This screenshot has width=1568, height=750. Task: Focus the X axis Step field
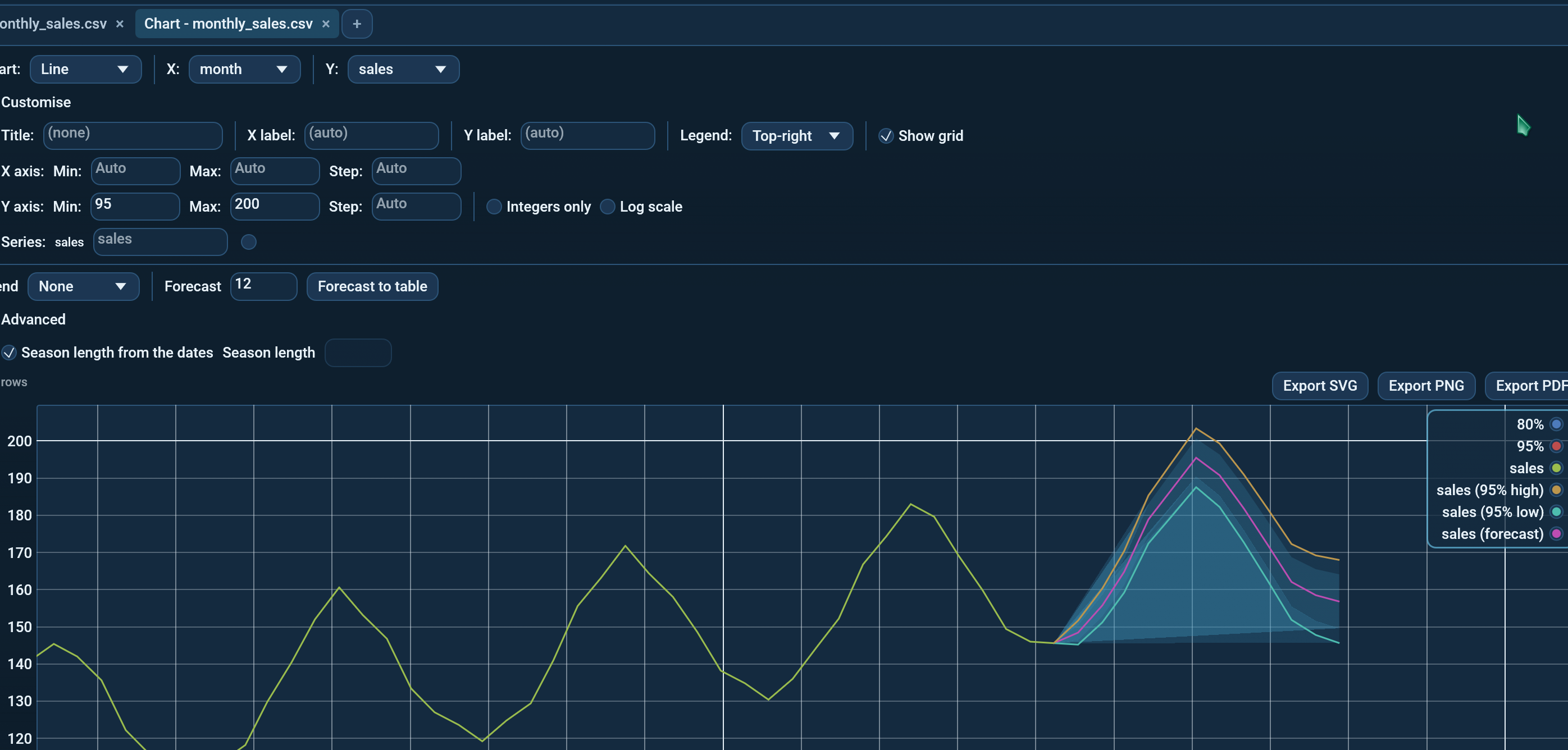click(416, 171)
